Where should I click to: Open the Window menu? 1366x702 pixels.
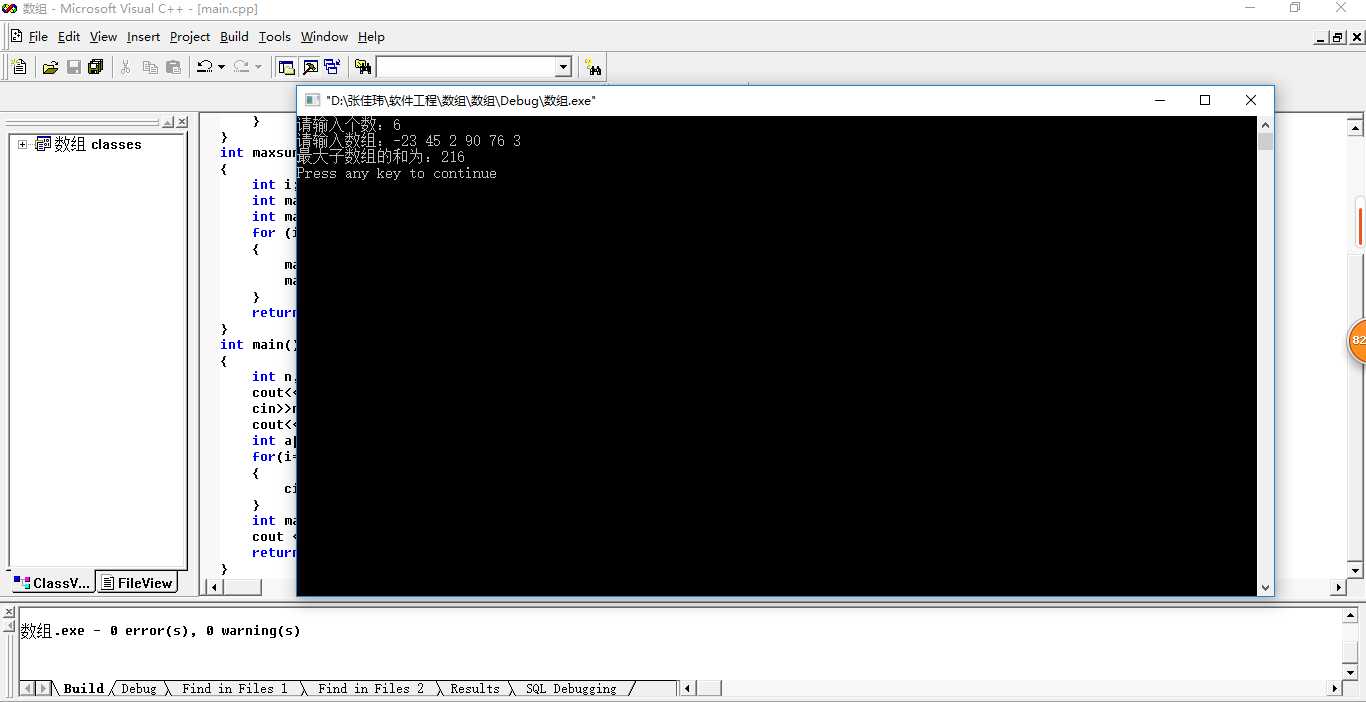tap(324, 36)
